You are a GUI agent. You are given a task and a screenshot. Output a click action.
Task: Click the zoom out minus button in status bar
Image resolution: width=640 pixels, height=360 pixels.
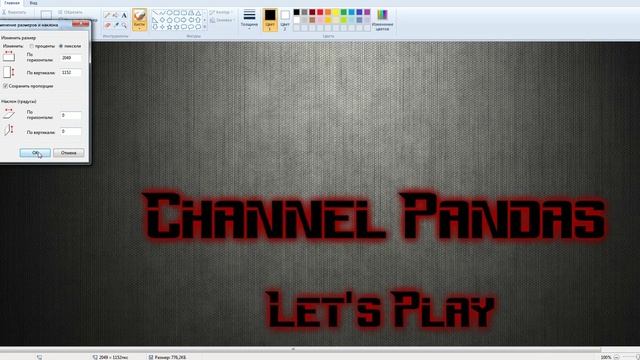tap(616, 357)
